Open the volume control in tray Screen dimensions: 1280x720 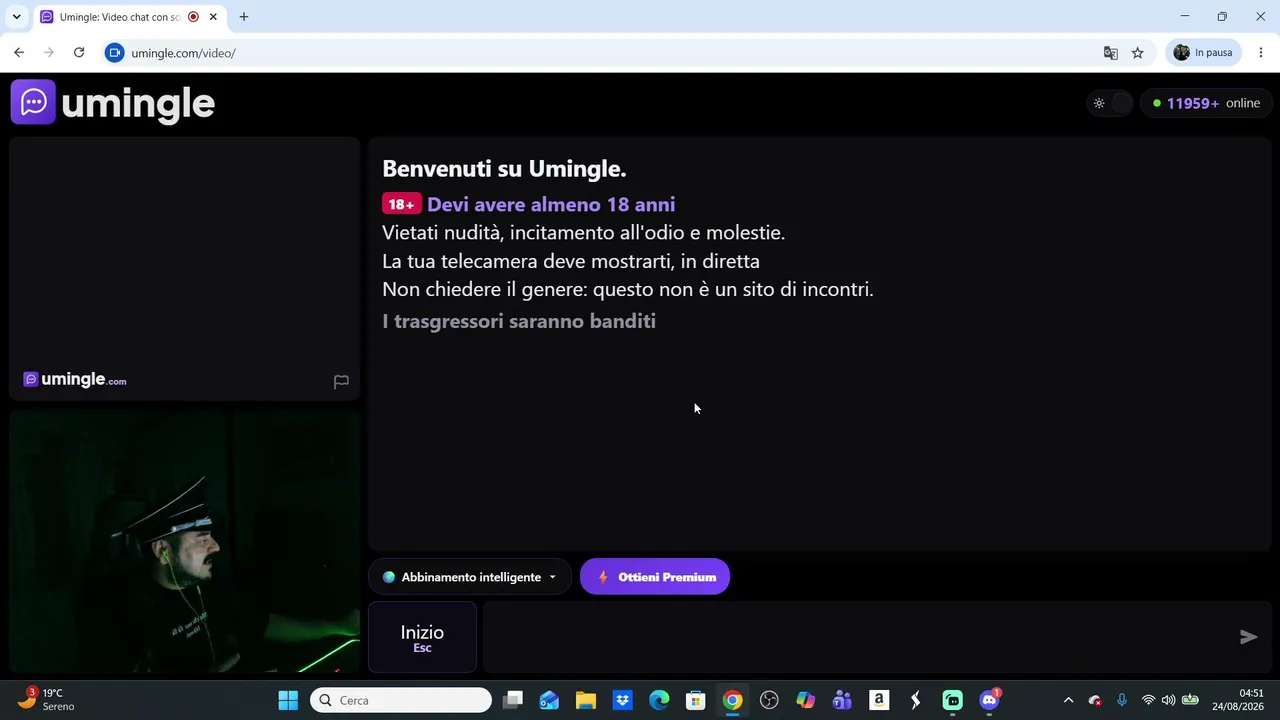(x=1168, y=700)
